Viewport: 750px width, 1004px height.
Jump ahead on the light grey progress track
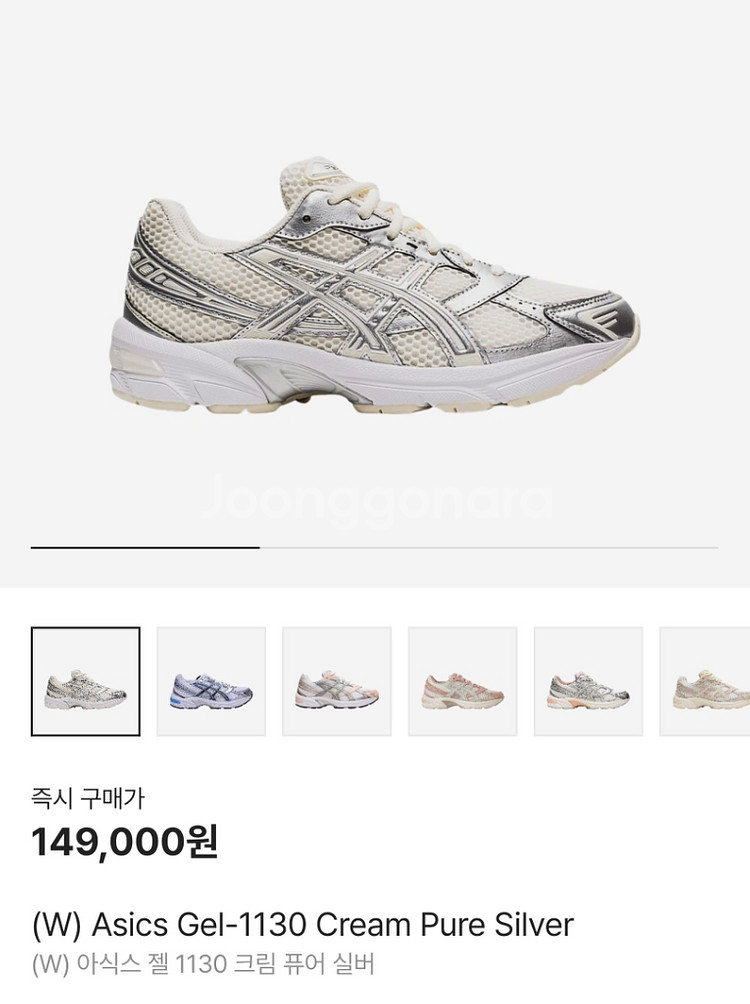[x=489, y=547]
